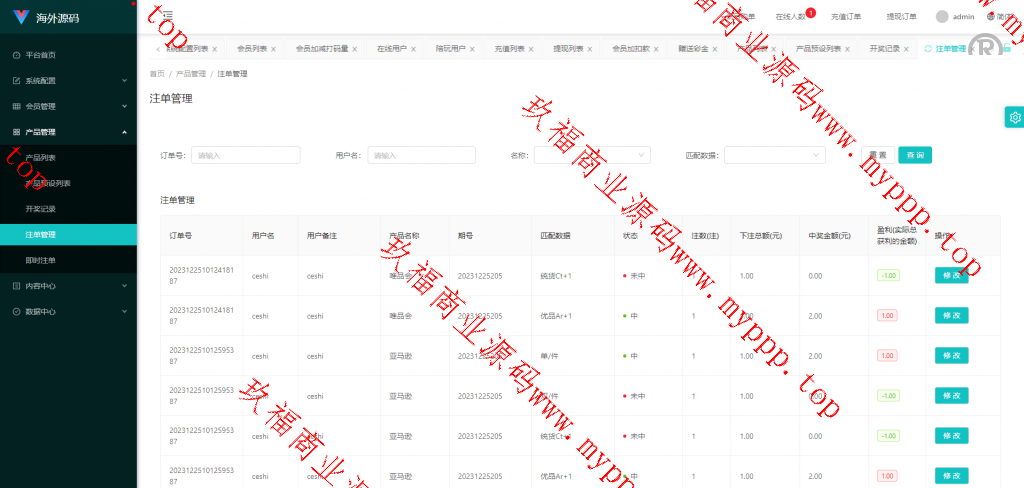Click 首页 in the breadcrumb

coord(157,74)
